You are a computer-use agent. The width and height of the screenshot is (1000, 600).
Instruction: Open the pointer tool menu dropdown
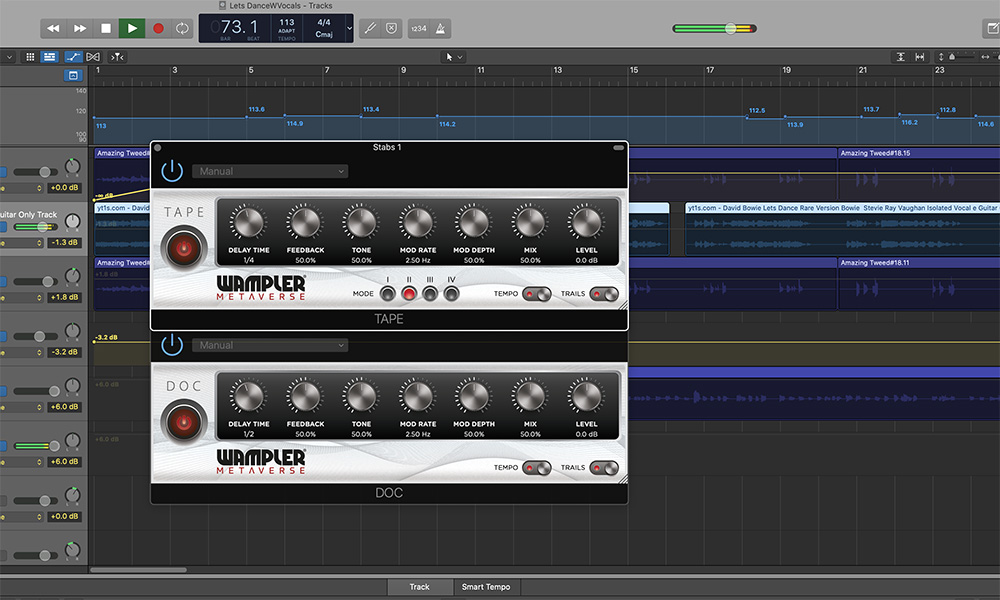(453, 57)
